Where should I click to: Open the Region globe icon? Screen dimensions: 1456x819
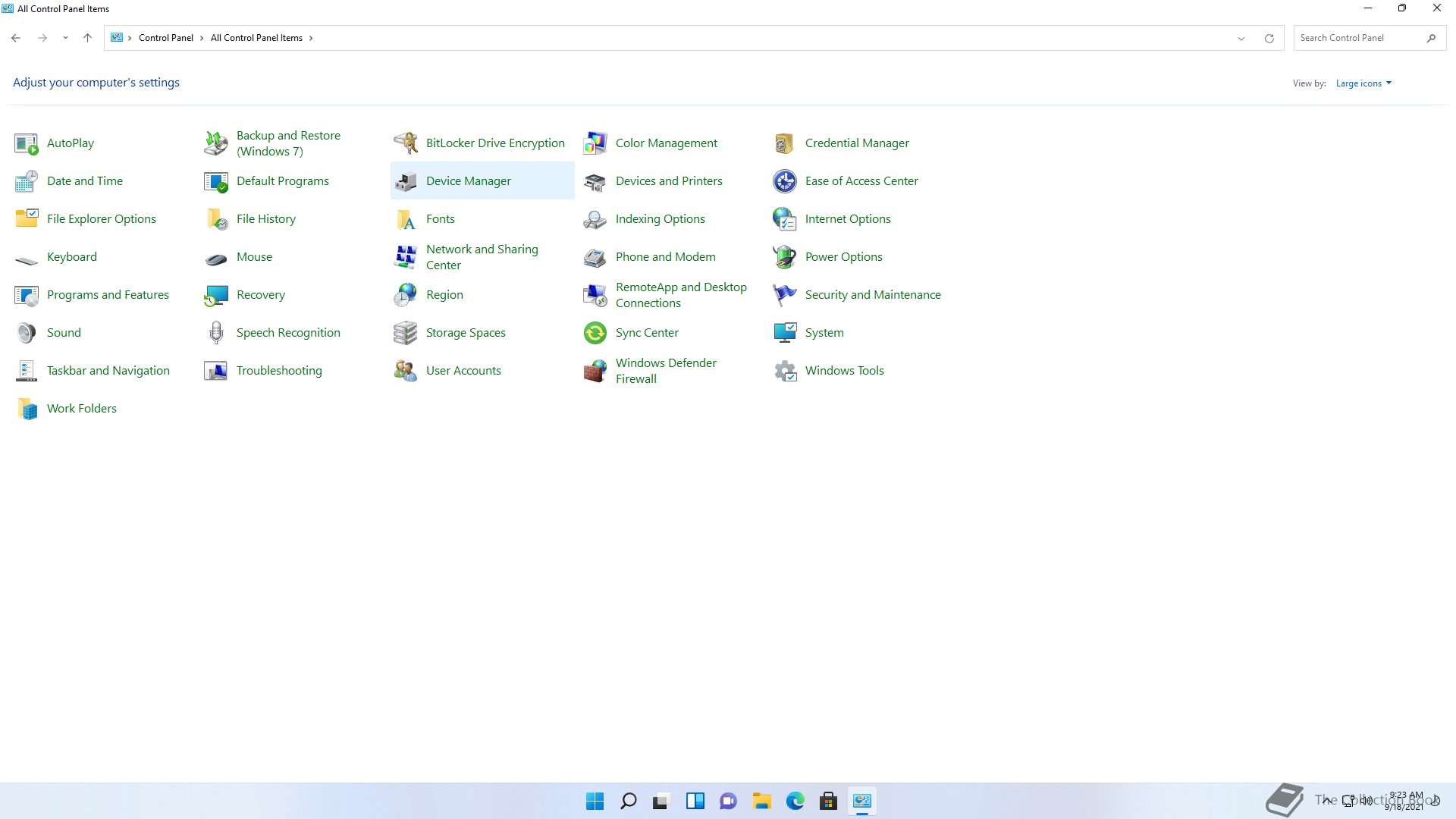406,295
